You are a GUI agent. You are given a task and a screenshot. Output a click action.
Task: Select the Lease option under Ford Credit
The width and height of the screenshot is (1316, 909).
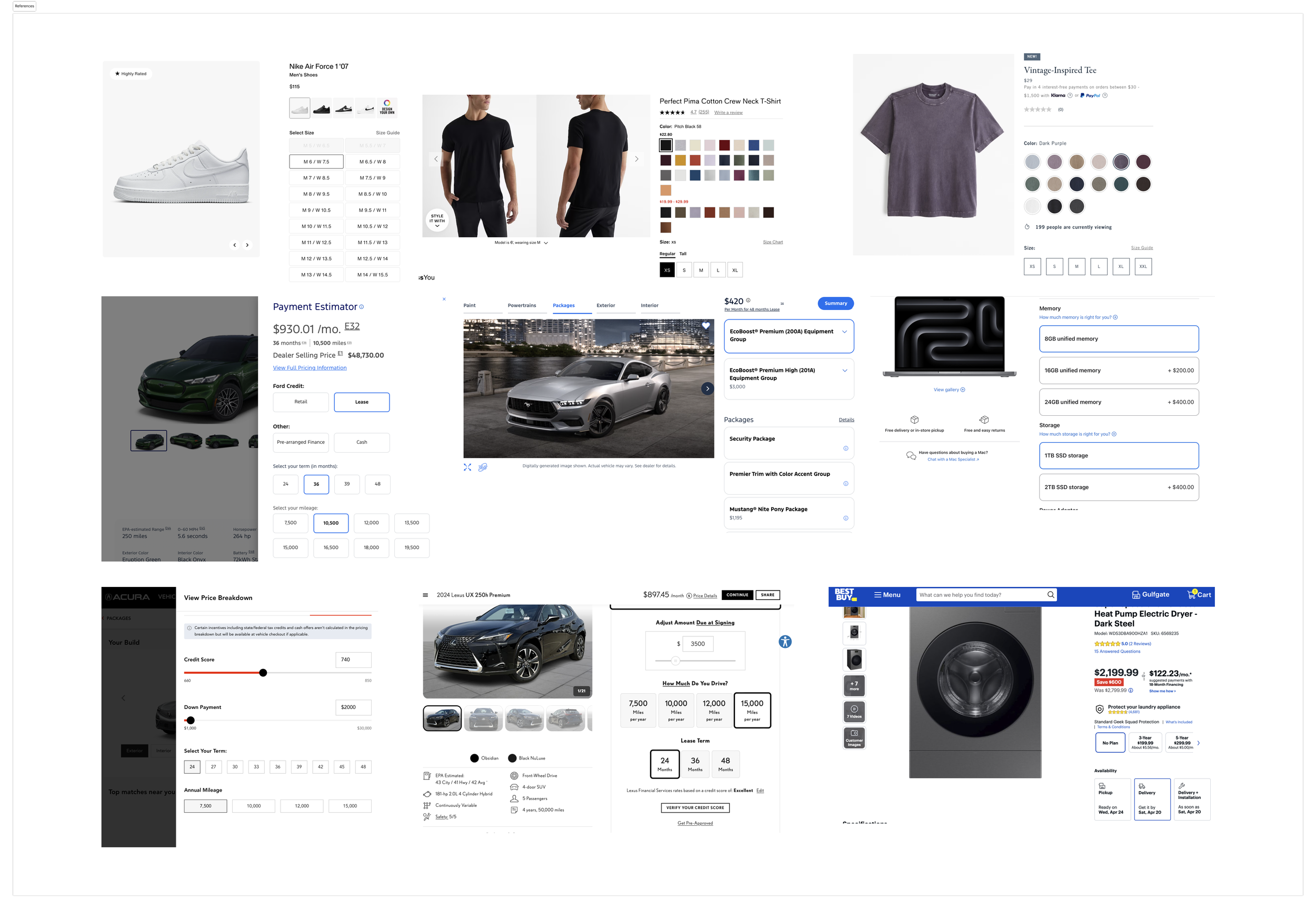pyautogui.click(x=362, y=402)
